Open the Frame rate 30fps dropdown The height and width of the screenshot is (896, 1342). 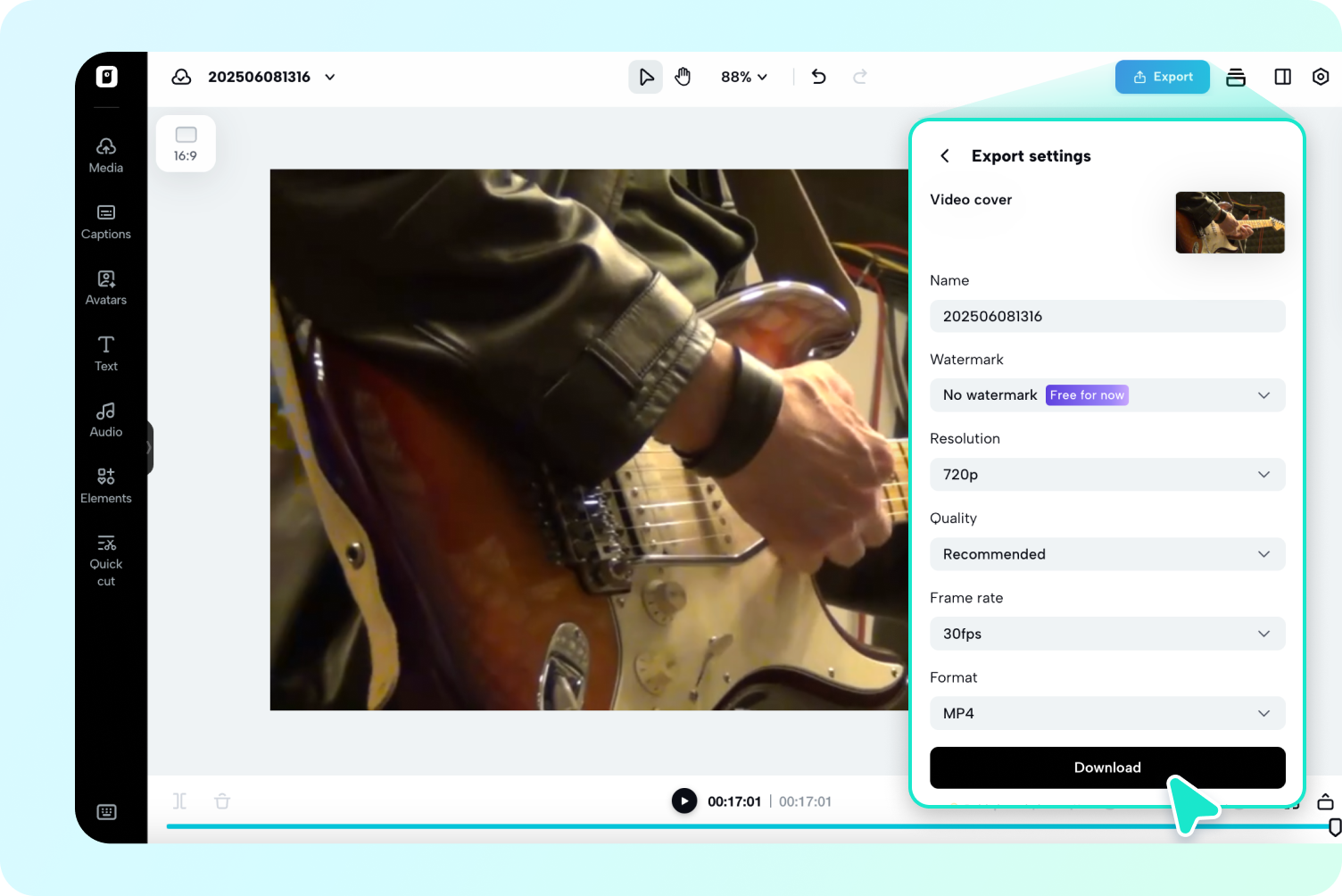click(1107, 634)
